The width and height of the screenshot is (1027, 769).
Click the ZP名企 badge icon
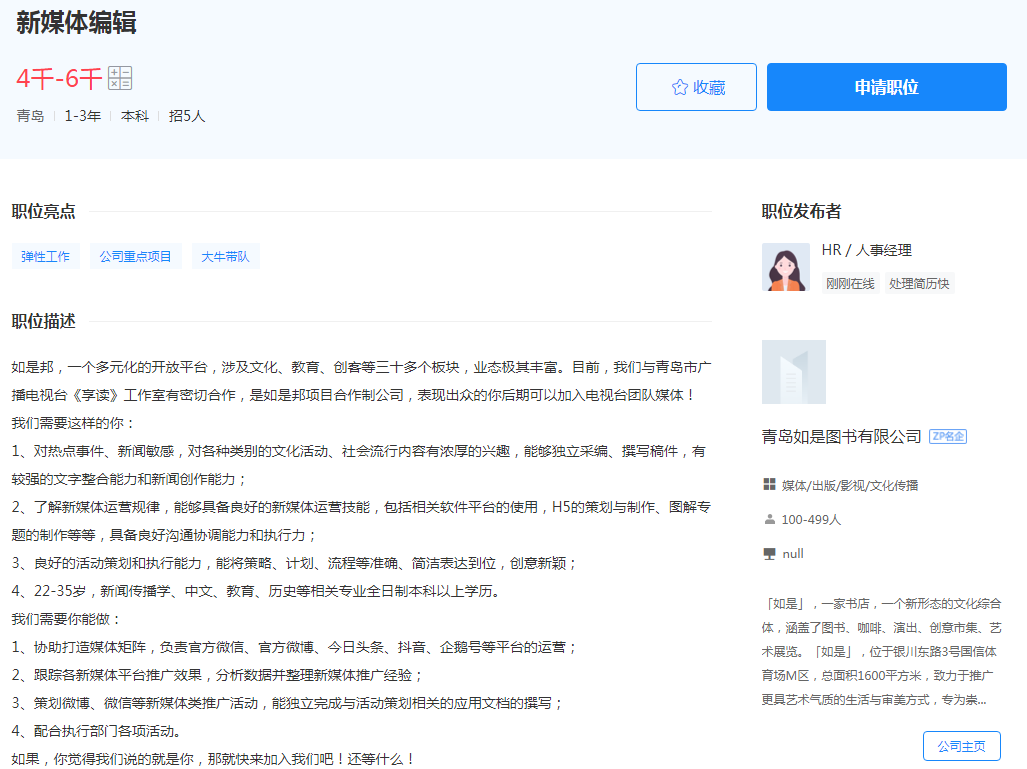tap(948, 436)
